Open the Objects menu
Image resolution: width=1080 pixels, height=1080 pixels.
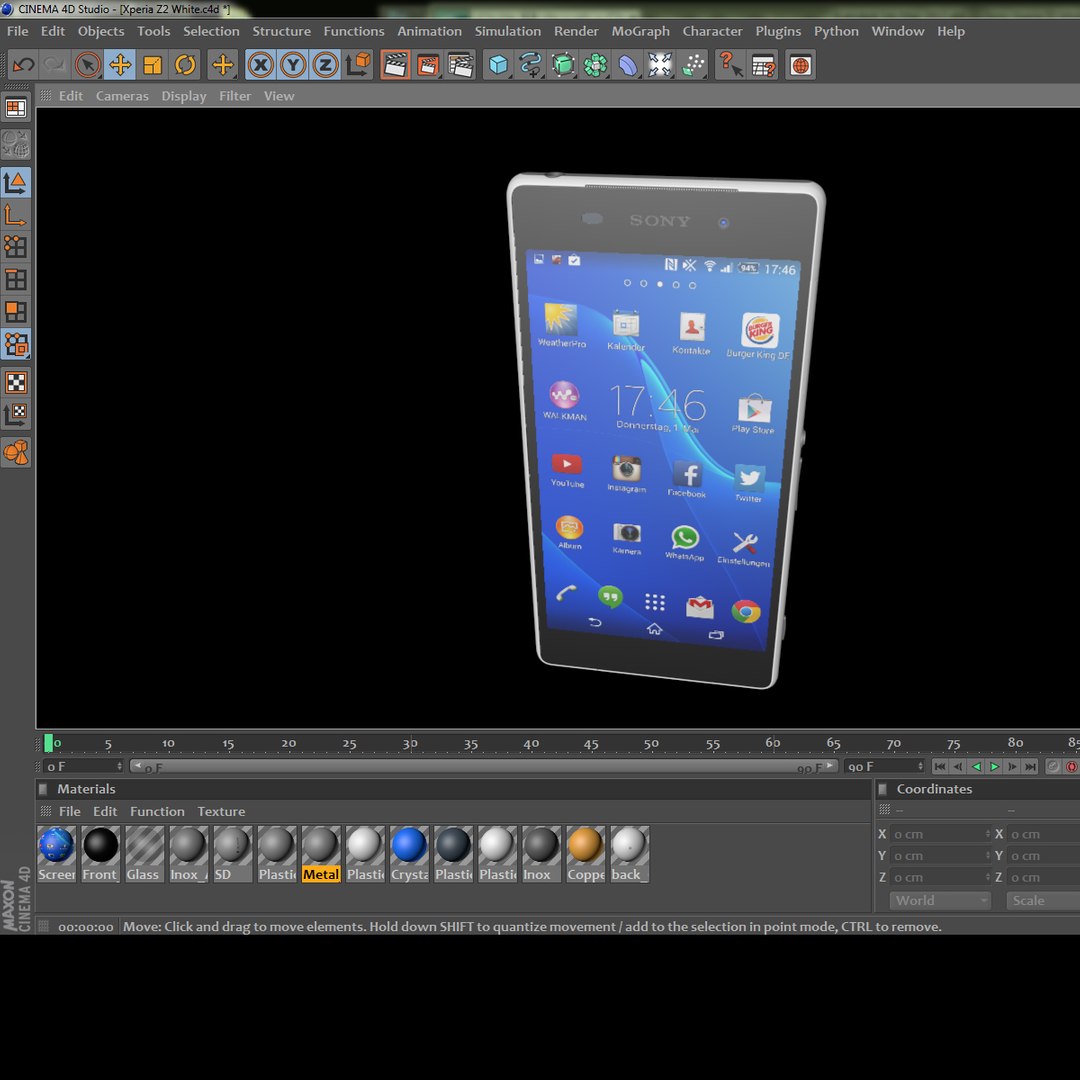pyautogui.click(x=101, y=31)
